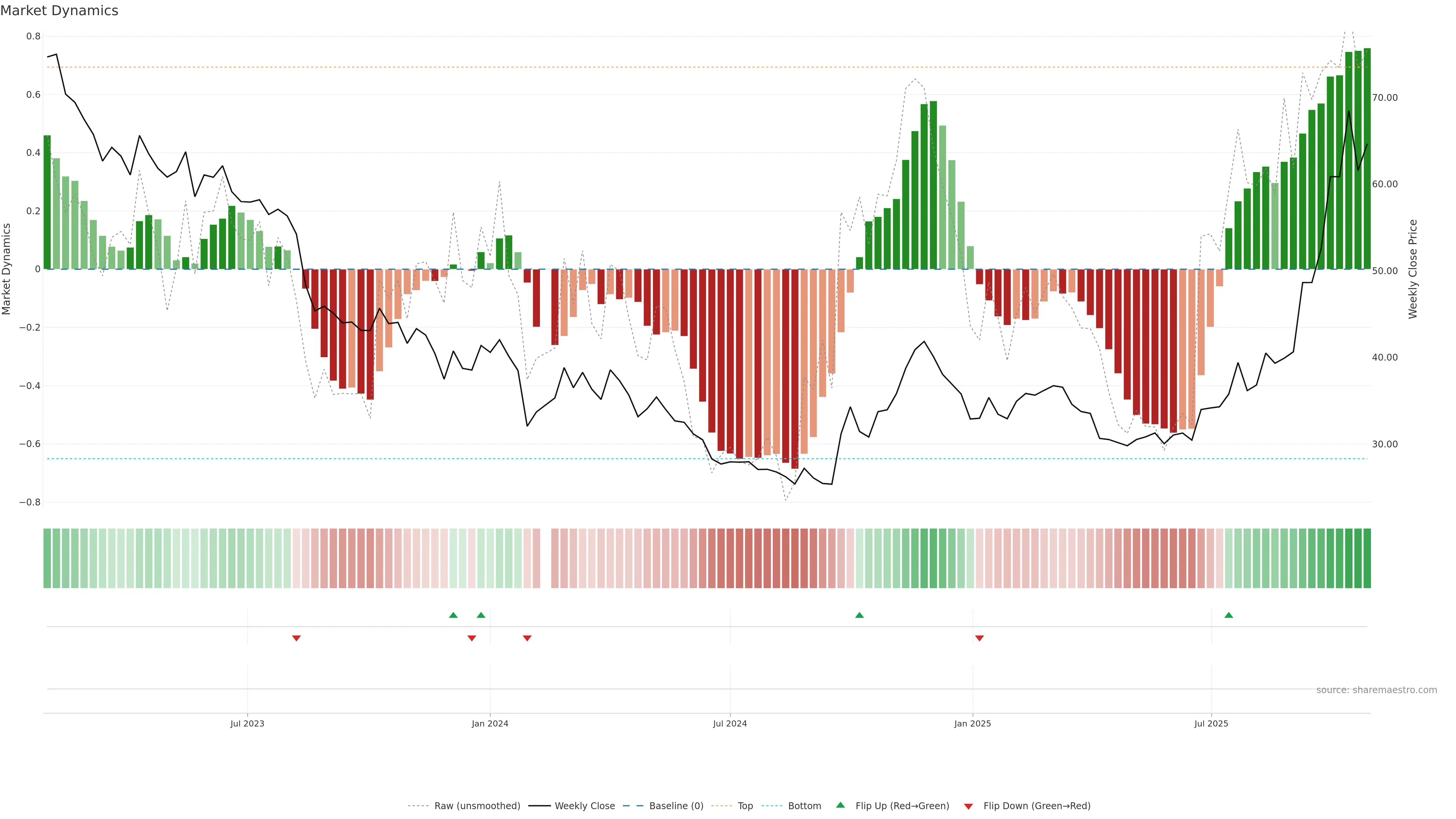Click the green triangle icon in the legend

point(841,805)
